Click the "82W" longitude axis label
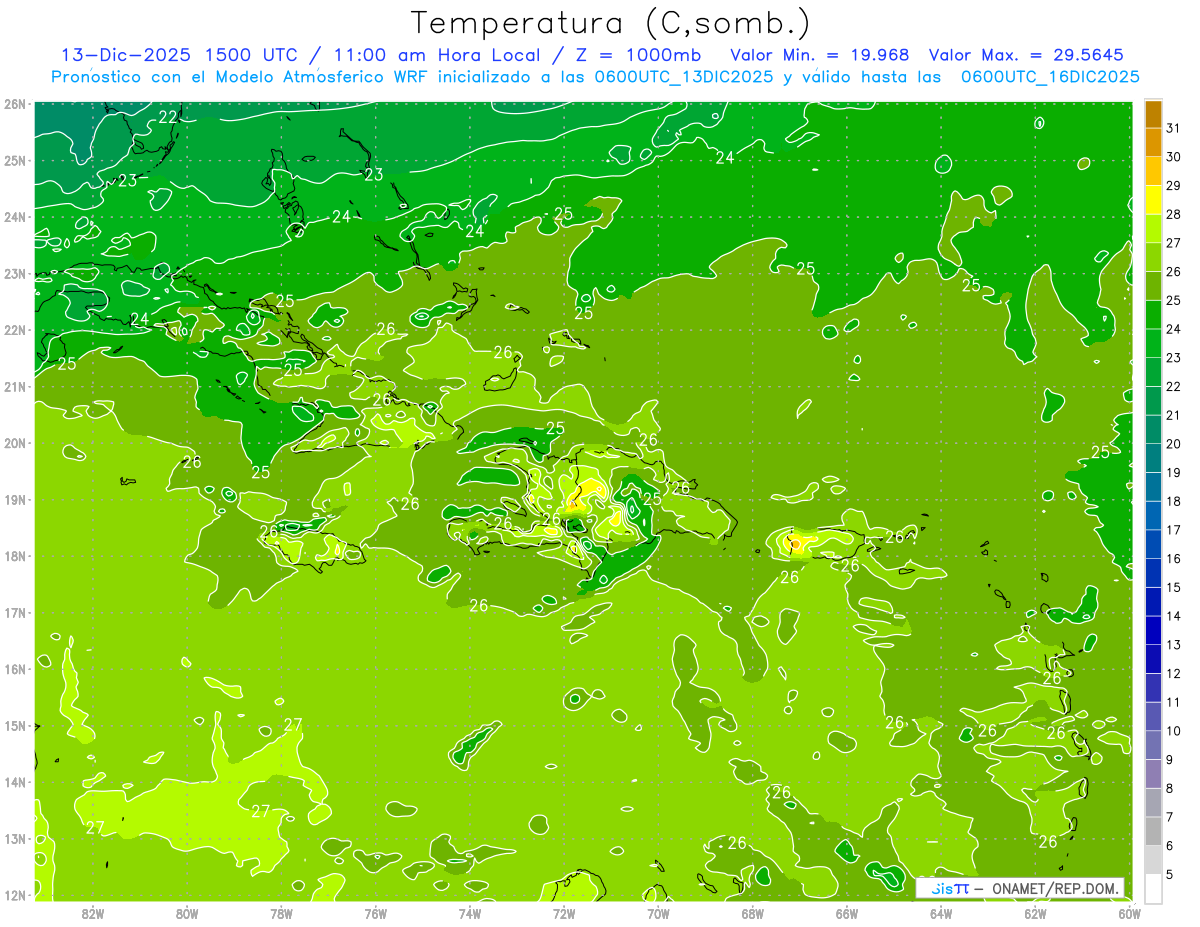This screenshot has width=1200, height=927. [x=92, y=912]
